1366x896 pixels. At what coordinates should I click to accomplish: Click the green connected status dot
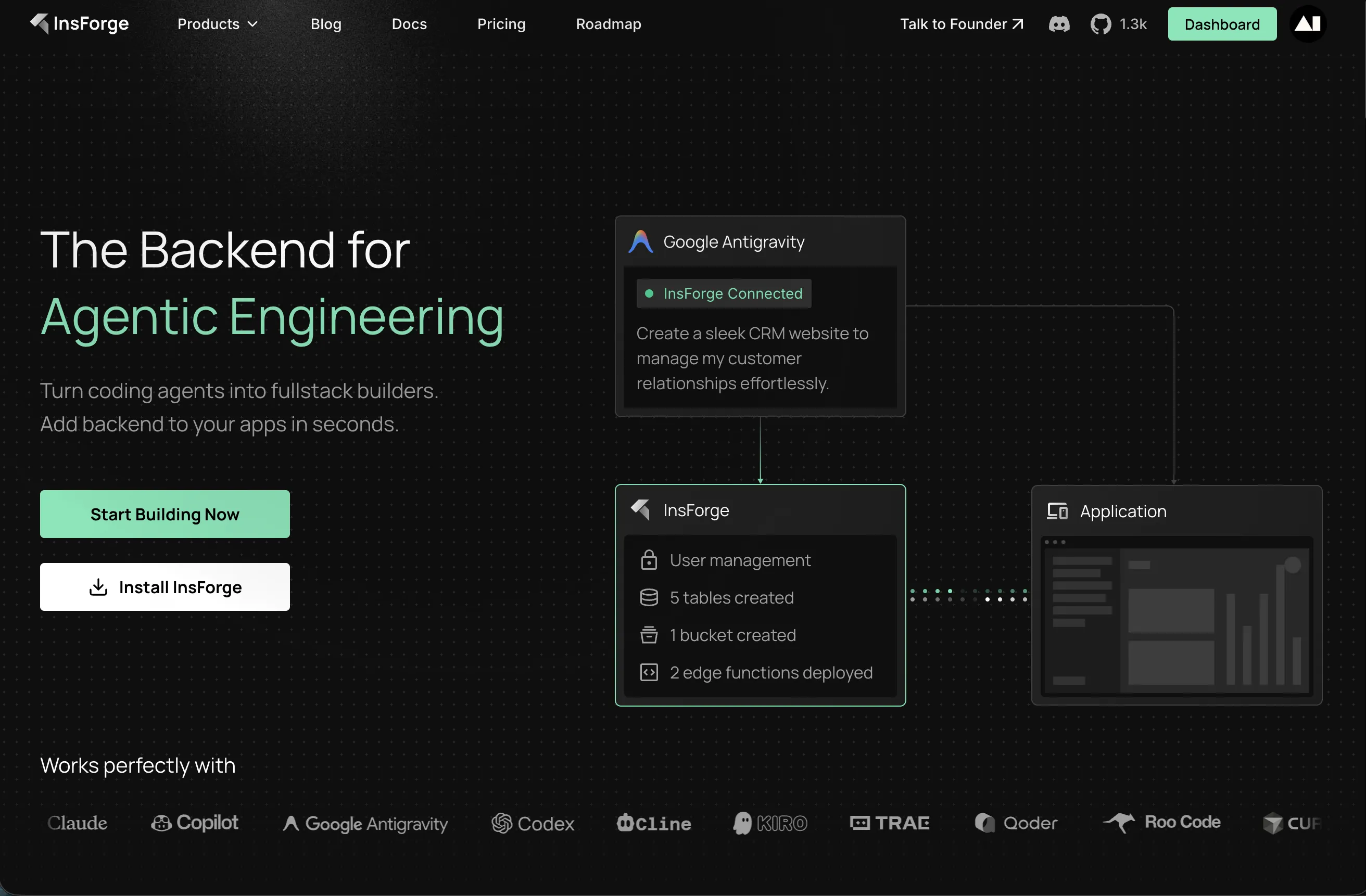click(649, 293)
